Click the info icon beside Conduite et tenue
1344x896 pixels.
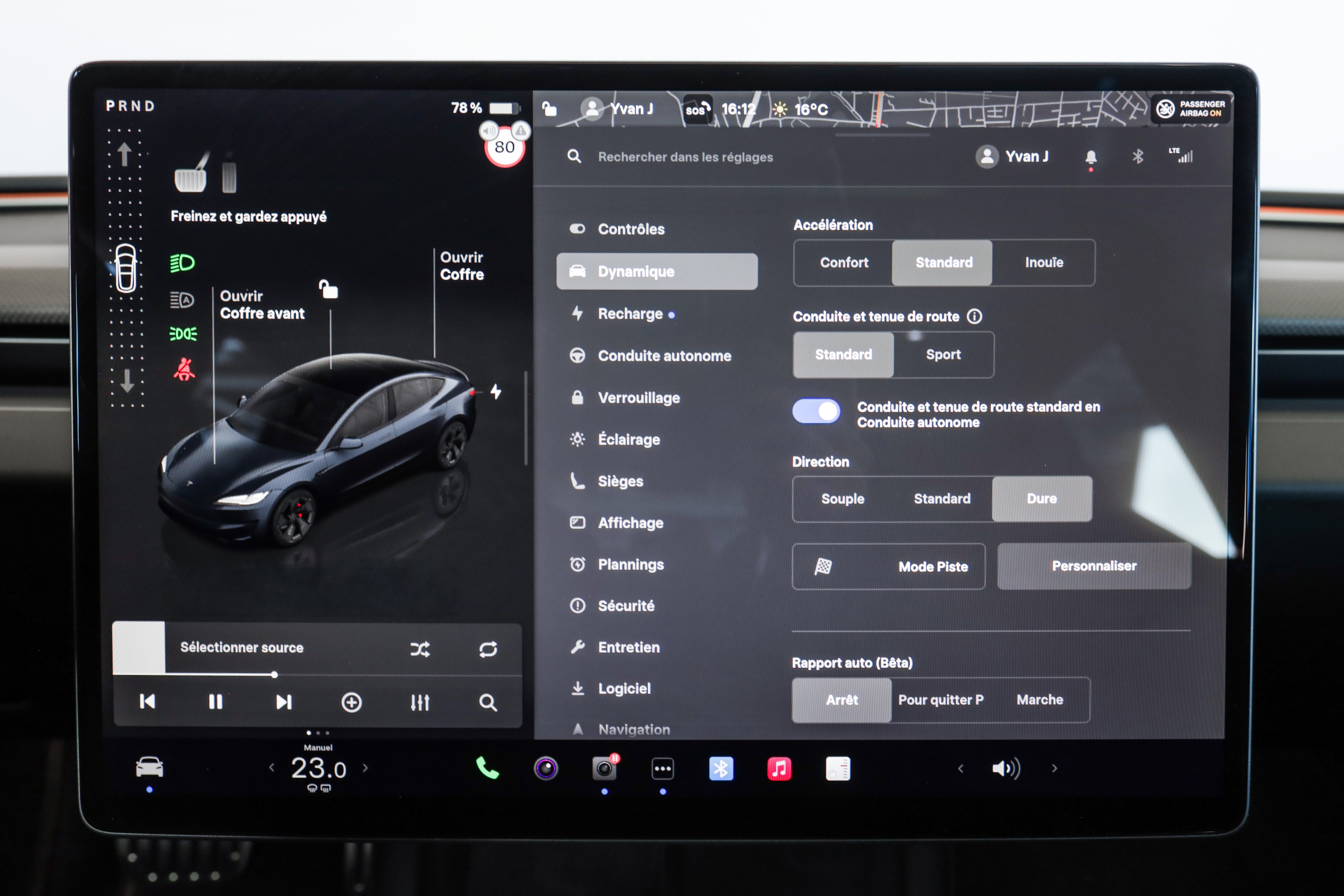[974, 316]
